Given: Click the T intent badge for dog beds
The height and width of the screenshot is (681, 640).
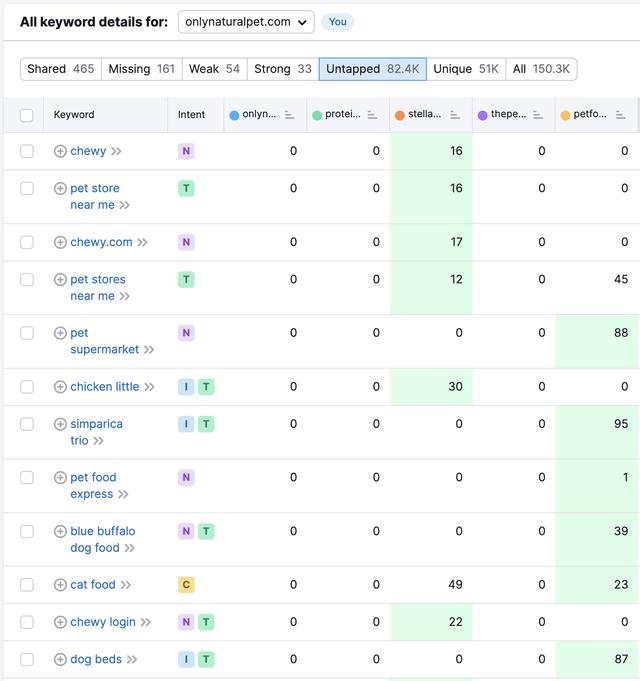Looking at the screenshot, I should click(206, 660).
